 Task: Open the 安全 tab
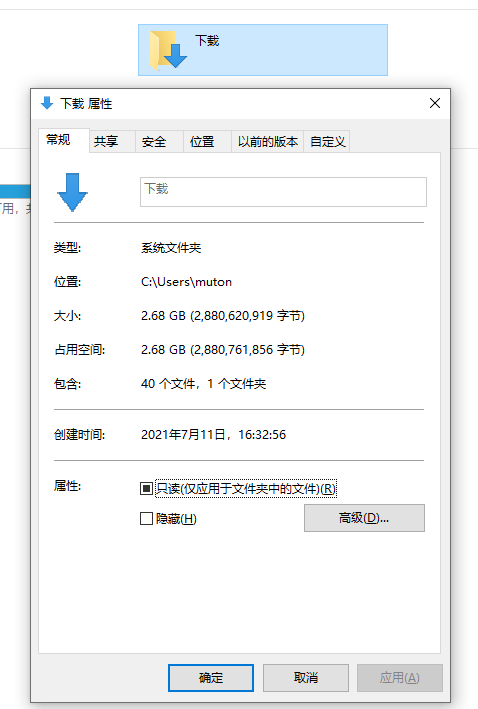159,142
